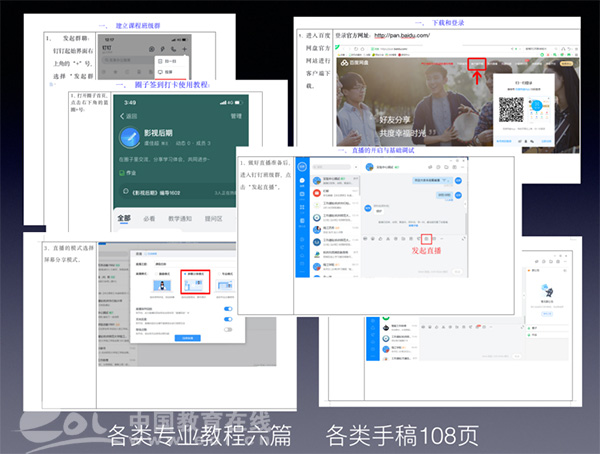Select the 全部 tab in the circle page

click(x=124, y=218)
